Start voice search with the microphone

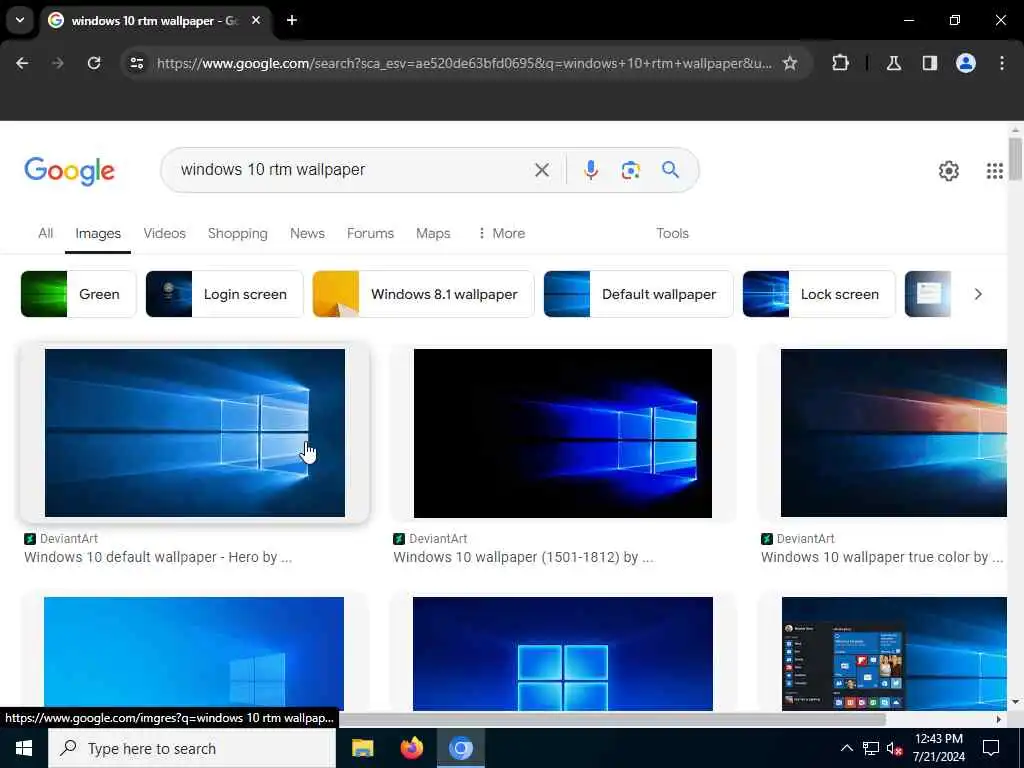click(590, 170)
